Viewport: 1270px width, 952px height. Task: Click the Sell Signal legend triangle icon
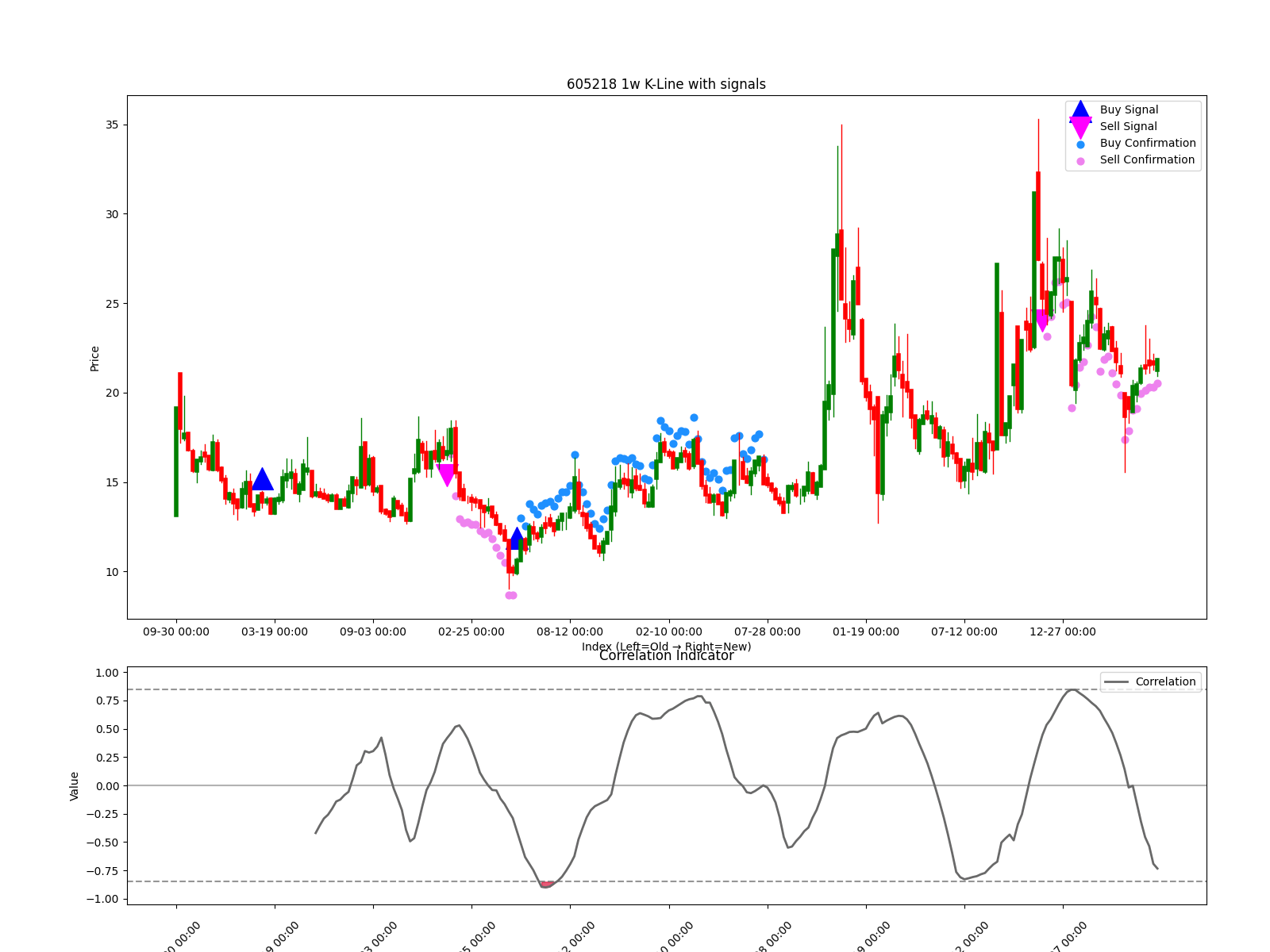coord(1080,127)
